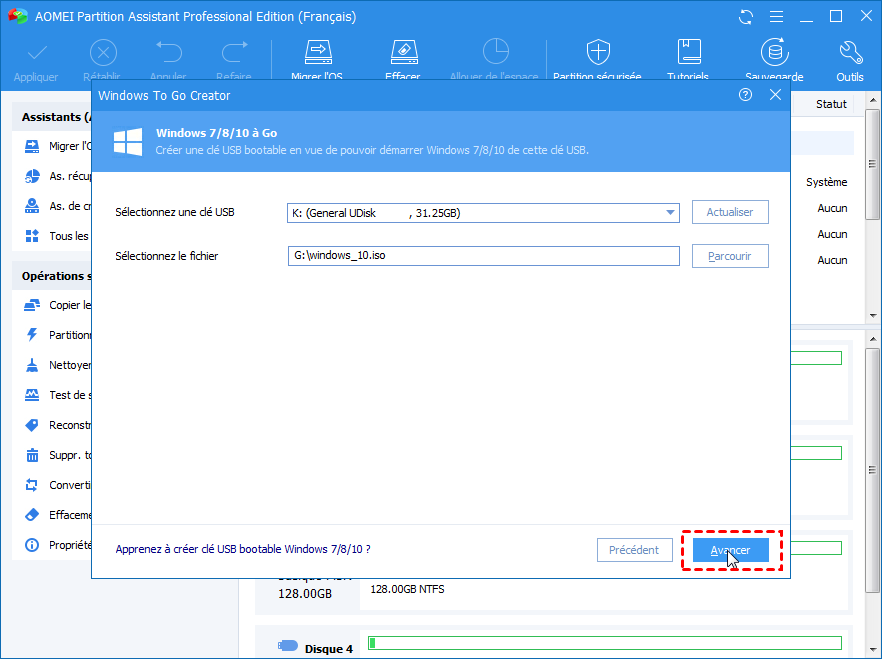The height and width of the screenshot is (659, 882).
Task: Click the Assistants section header
Action: 51,117
